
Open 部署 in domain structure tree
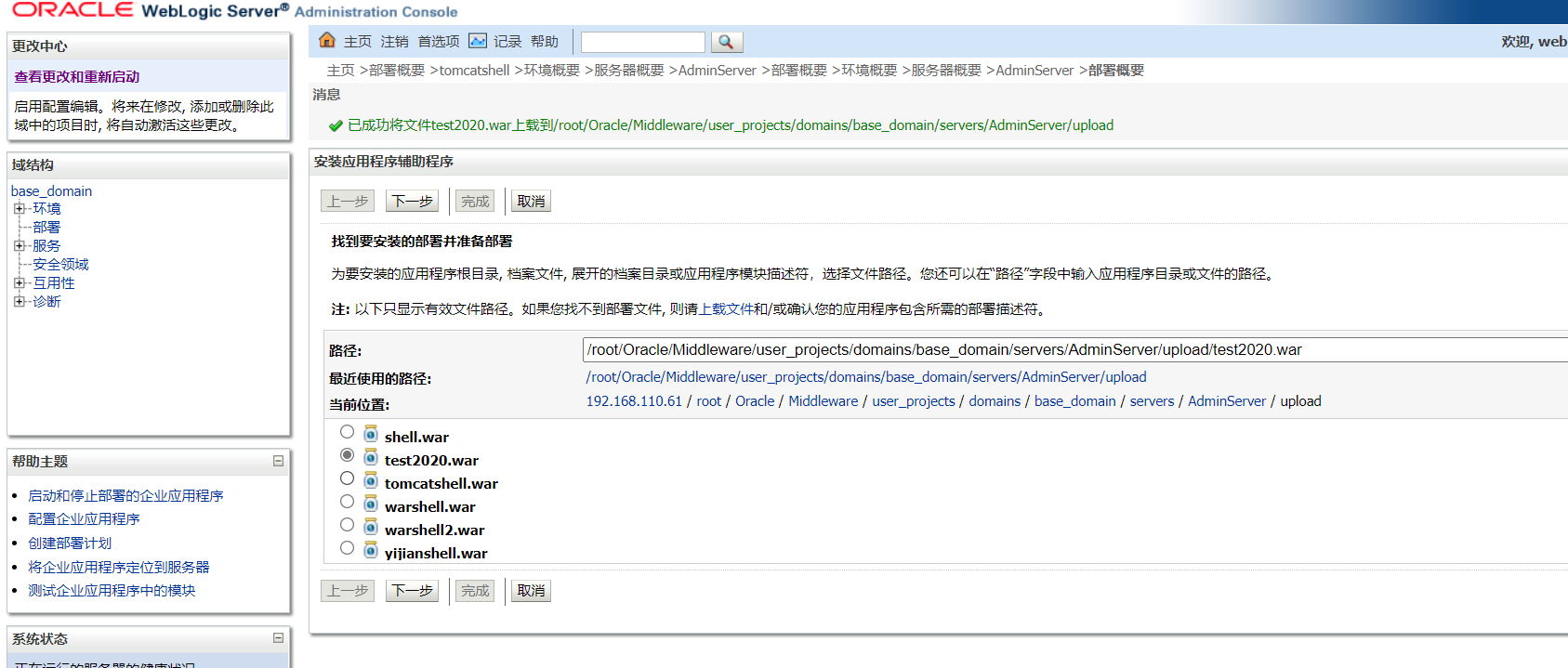point(46,228)
